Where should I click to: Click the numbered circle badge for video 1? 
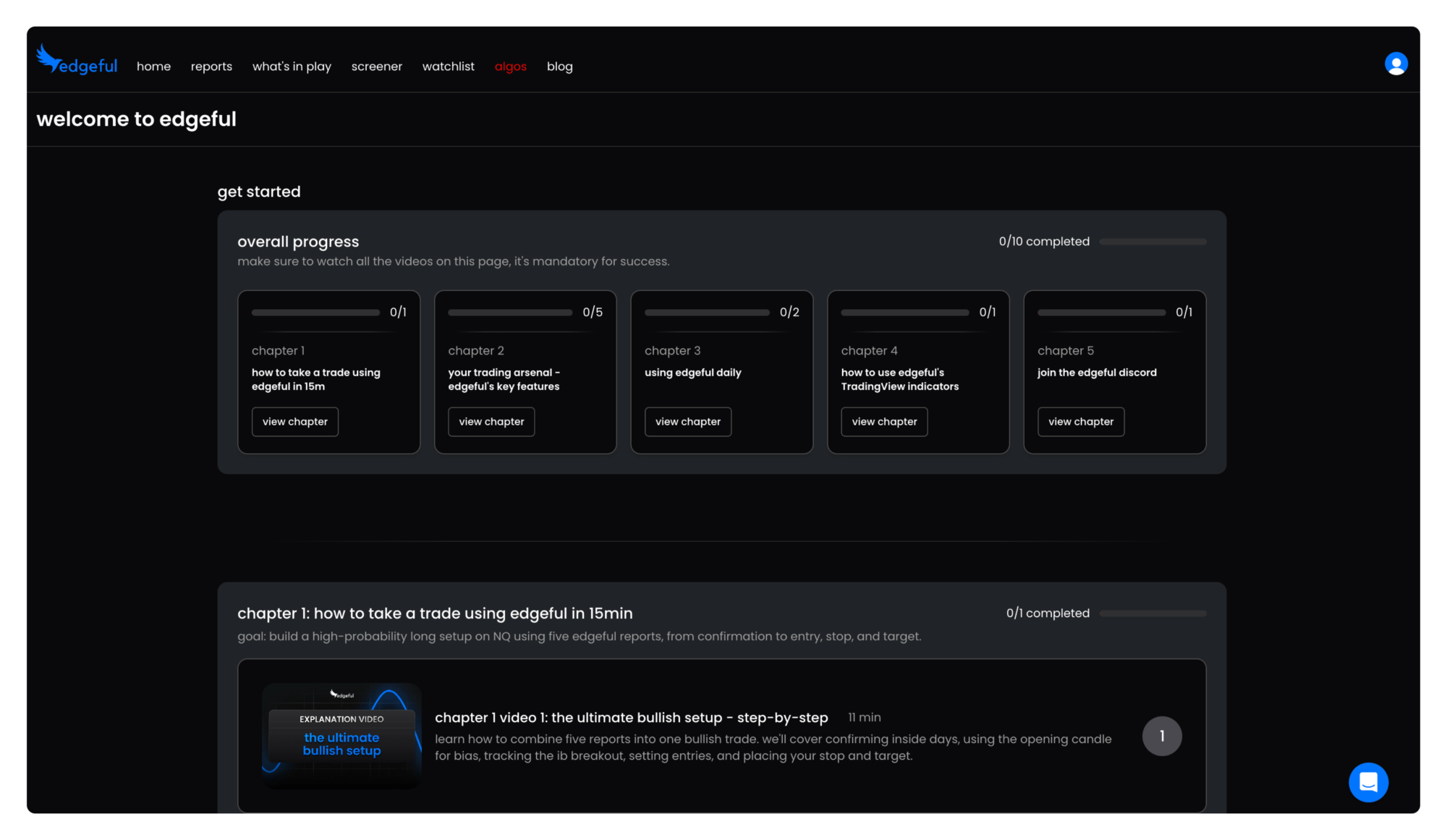[1162, 736]
